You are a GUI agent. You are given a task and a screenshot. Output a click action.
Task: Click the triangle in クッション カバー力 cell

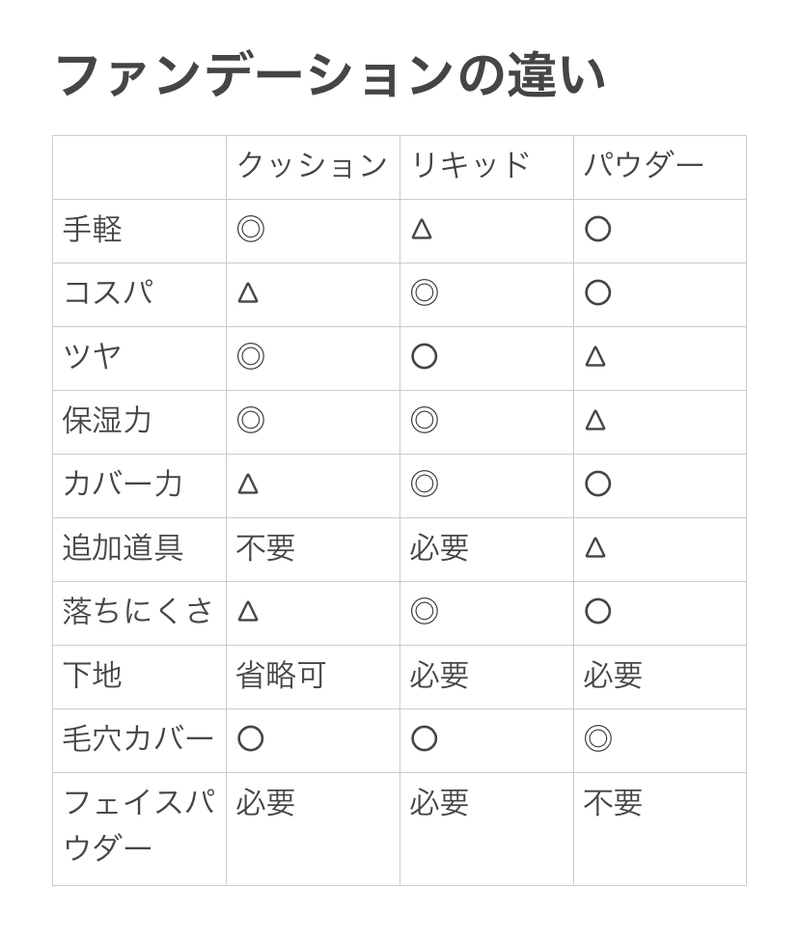(248, 484)
